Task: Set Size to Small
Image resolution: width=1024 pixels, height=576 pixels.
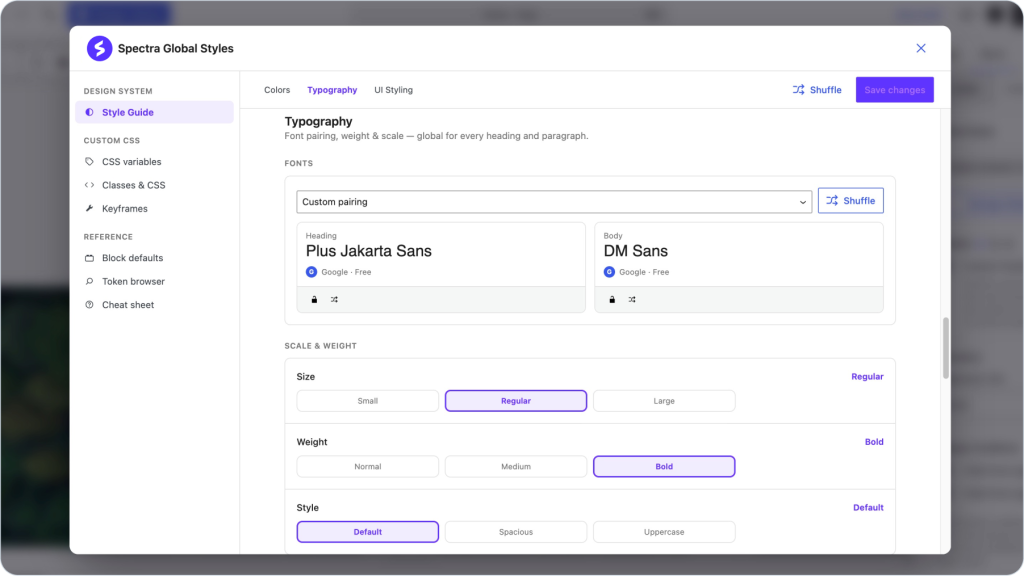Action: (368, 401)
